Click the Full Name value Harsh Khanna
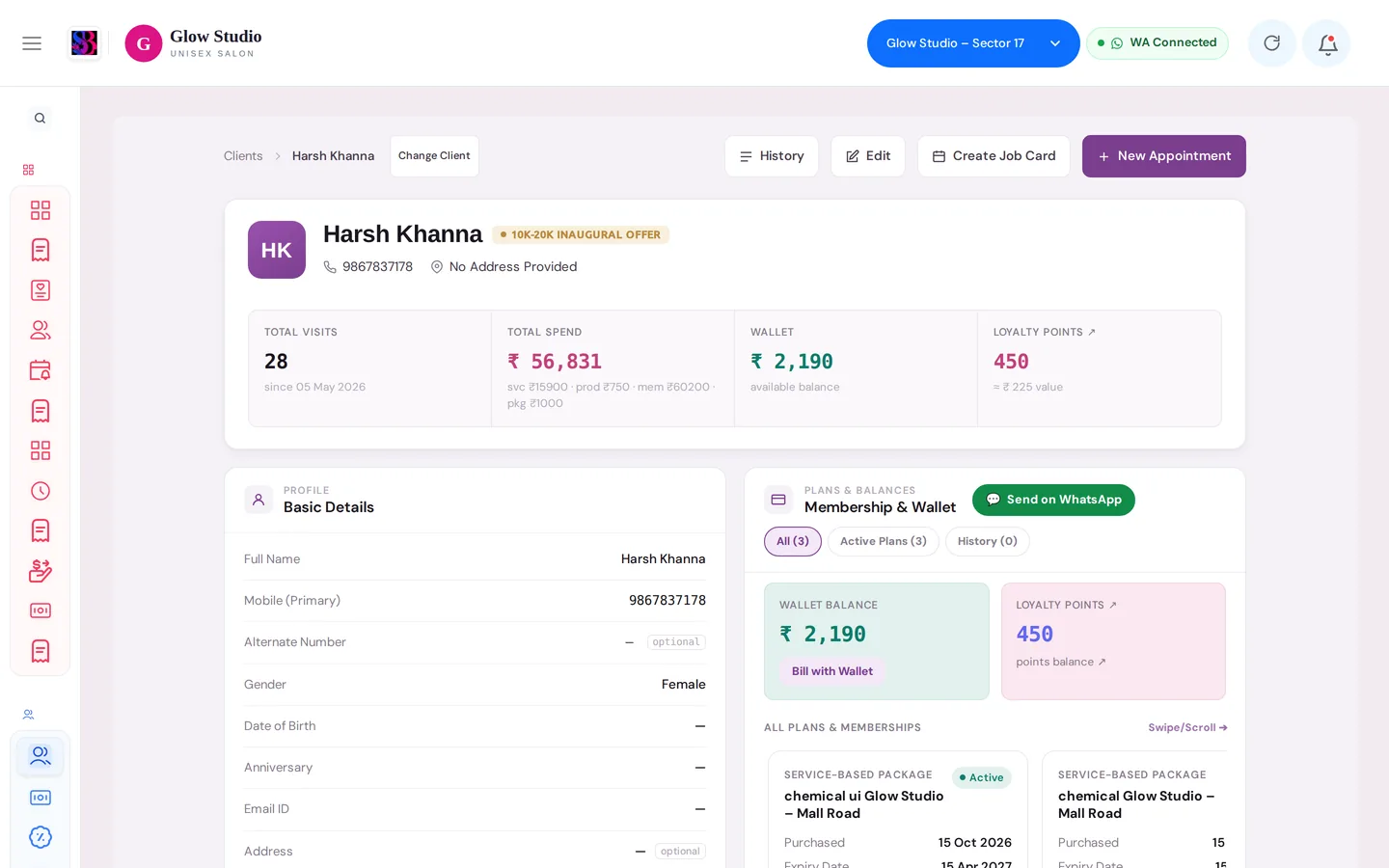The image size is (1389, 868). point(664,559)
